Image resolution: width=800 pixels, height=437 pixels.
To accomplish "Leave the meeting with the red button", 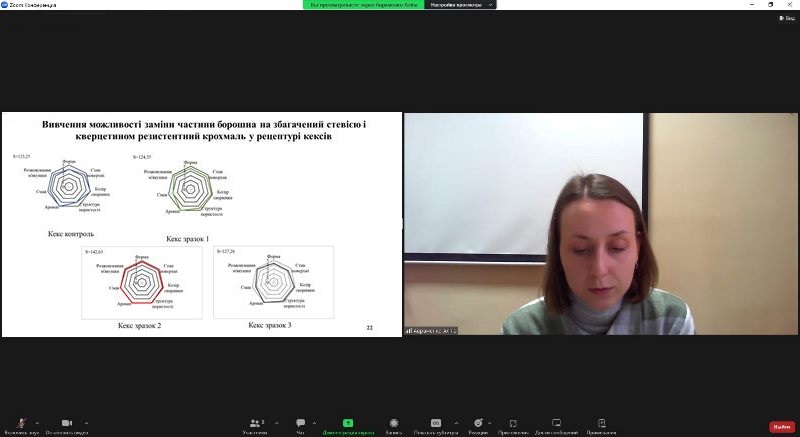I will pos(782,426).
